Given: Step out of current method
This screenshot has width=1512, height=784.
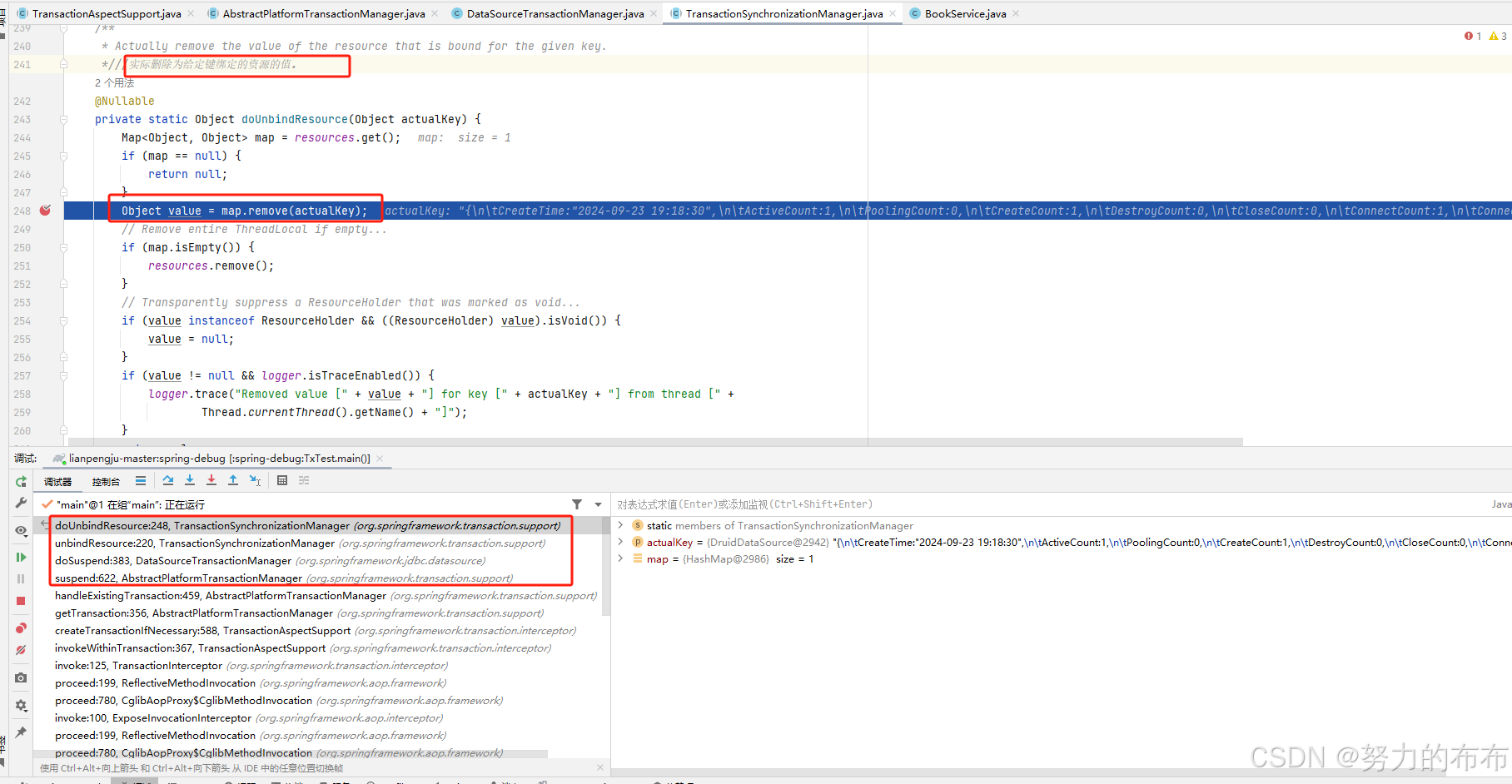Looking at the screenshot, I should pos(233,481).
